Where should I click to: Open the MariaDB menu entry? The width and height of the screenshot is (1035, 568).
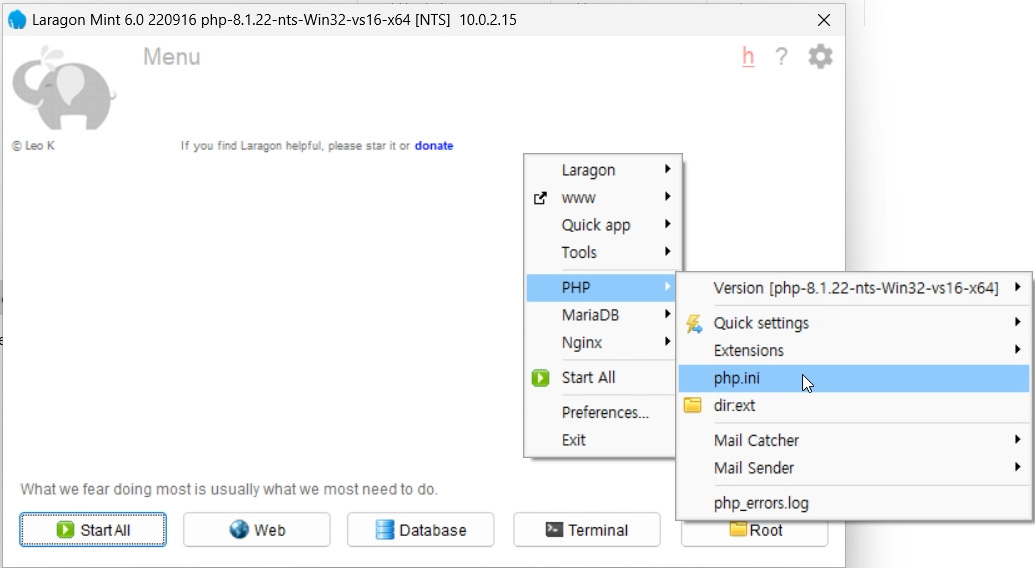(x=601, y=315)
